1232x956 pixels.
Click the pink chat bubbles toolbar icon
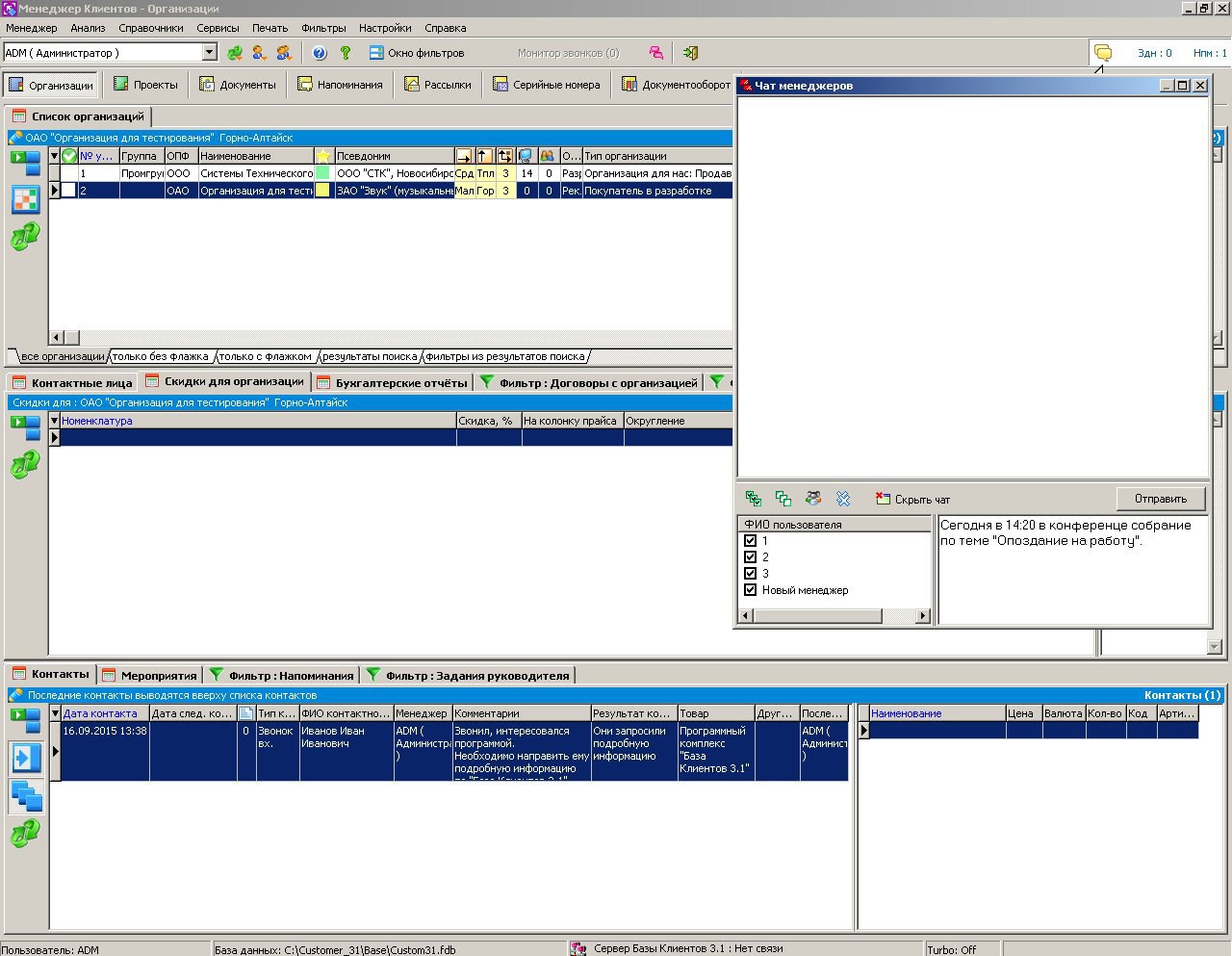656,54
